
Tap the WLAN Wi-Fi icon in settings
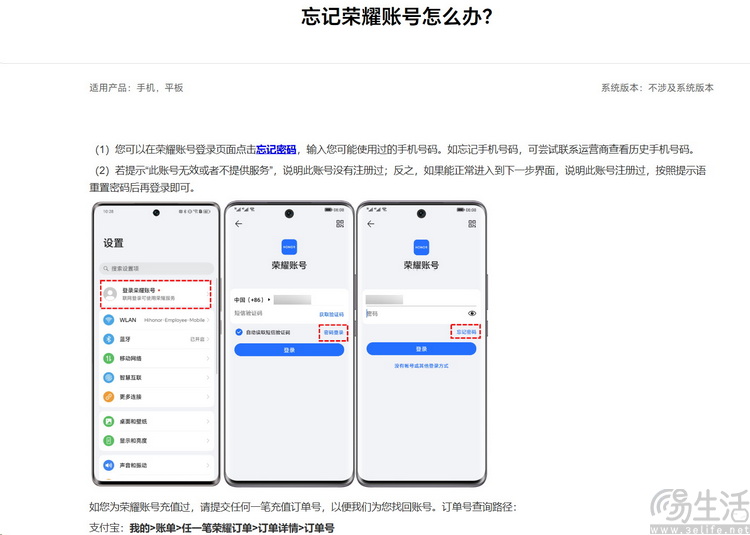coord(109,320)
